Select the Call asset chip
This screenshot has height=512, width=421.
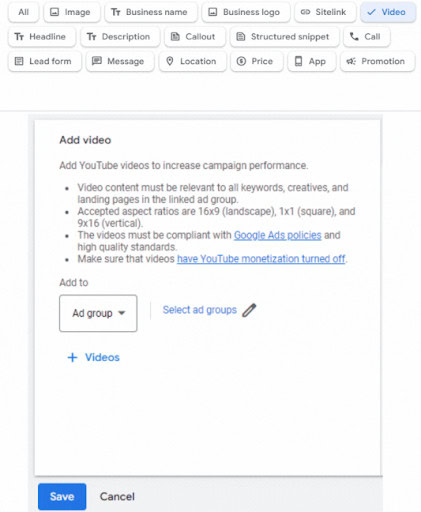367,37
